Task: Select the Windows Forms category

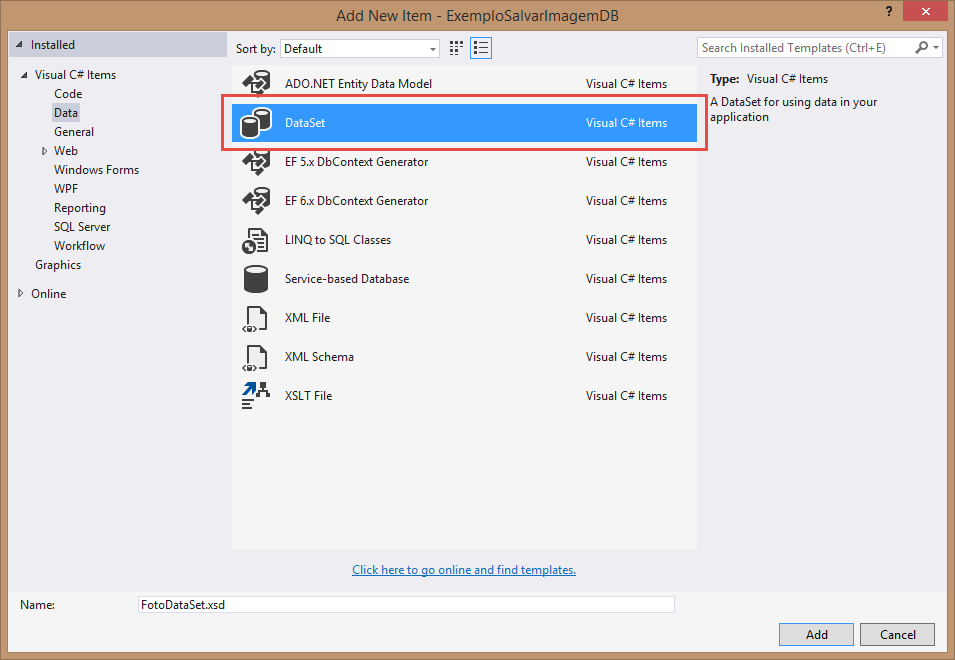Action: click(96, 170)
